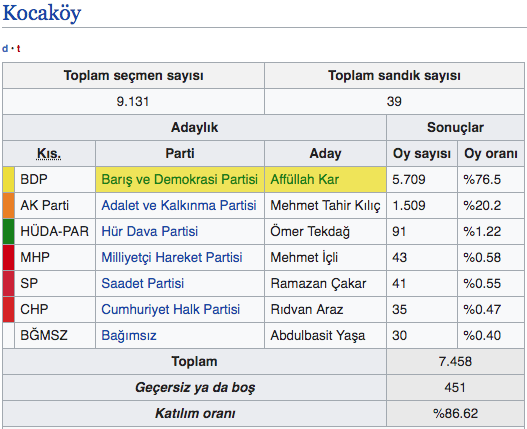
Task: Click the crimson SP color cell
Action: [x=8, y=283]
